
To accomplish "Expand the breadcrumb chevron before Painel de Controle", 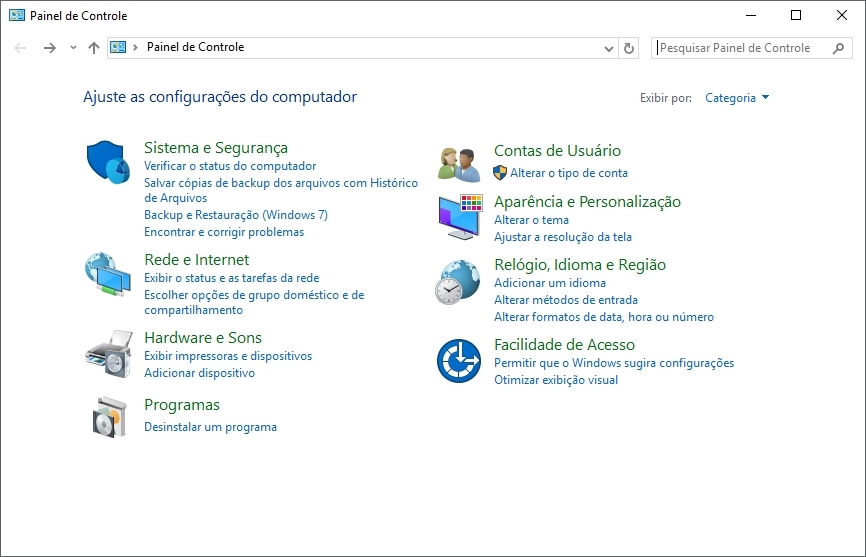I will [135, 47].
